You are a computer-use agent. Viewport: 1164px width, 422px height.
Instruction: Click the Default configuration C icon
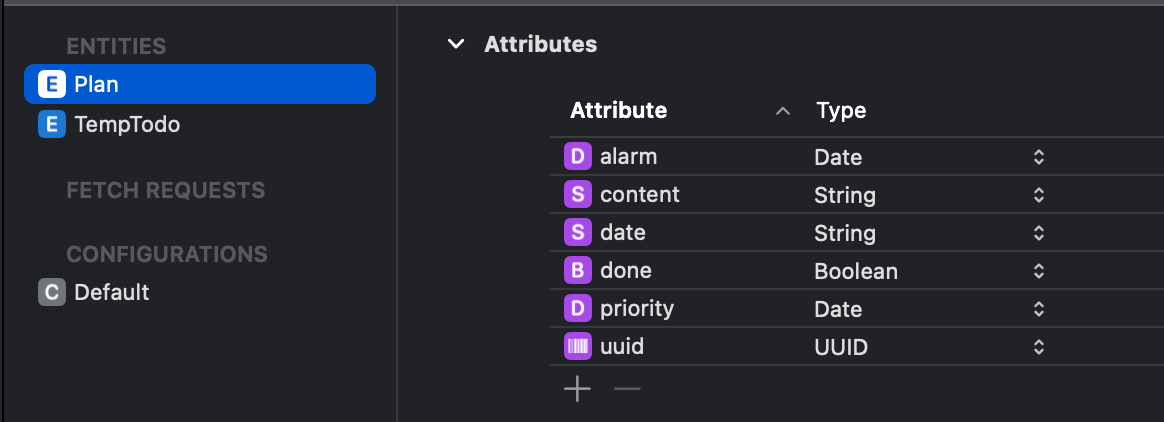pos(51,292)
